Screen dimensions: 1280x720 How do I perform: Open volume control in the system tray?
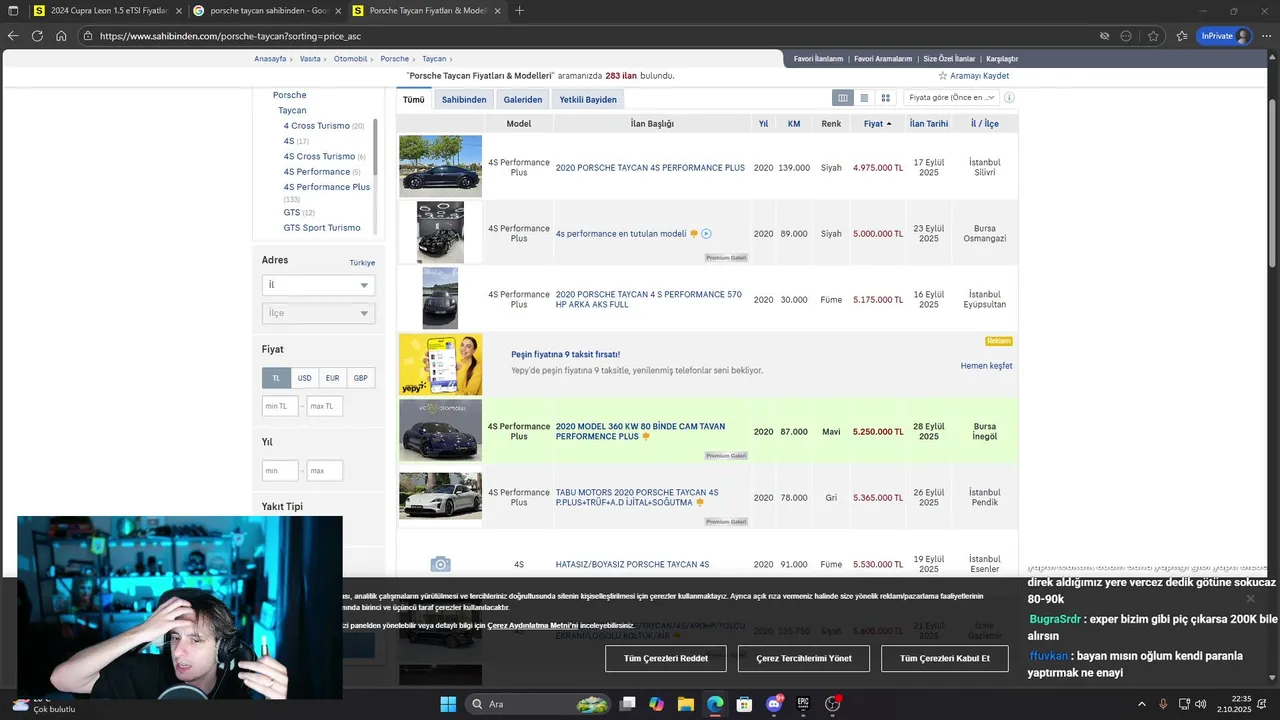[1200, 704]
